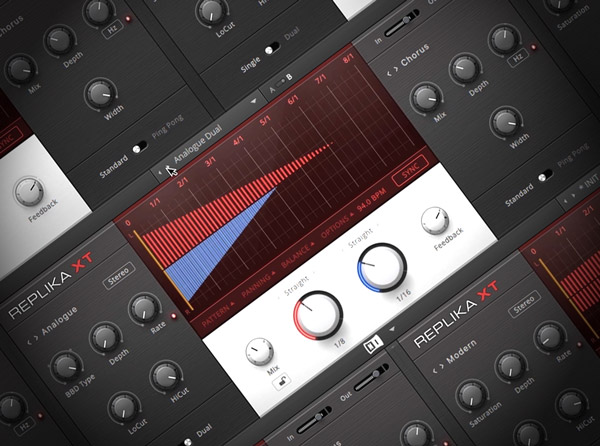Click the Hz rate knob in right Chorus panel
Screen dimensions: 600x446
pyautogui.click(x=504, y=39)
